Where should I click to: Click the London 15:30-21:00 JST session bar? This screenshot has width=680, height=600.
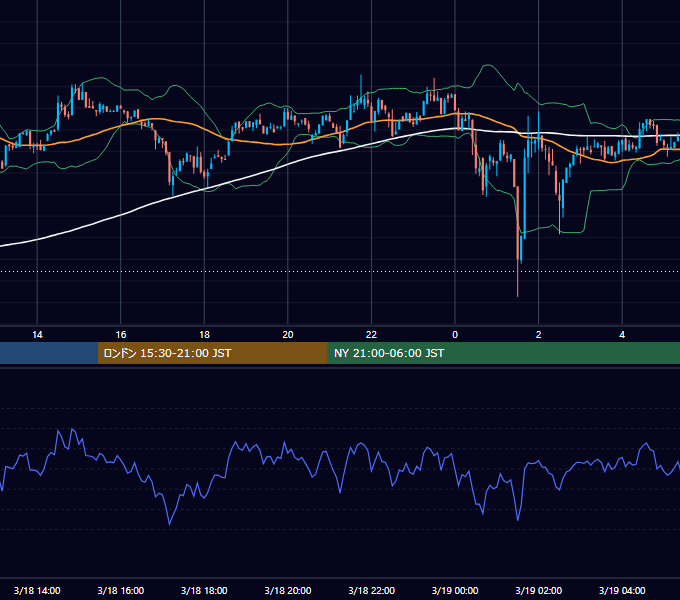coord(212,353)
